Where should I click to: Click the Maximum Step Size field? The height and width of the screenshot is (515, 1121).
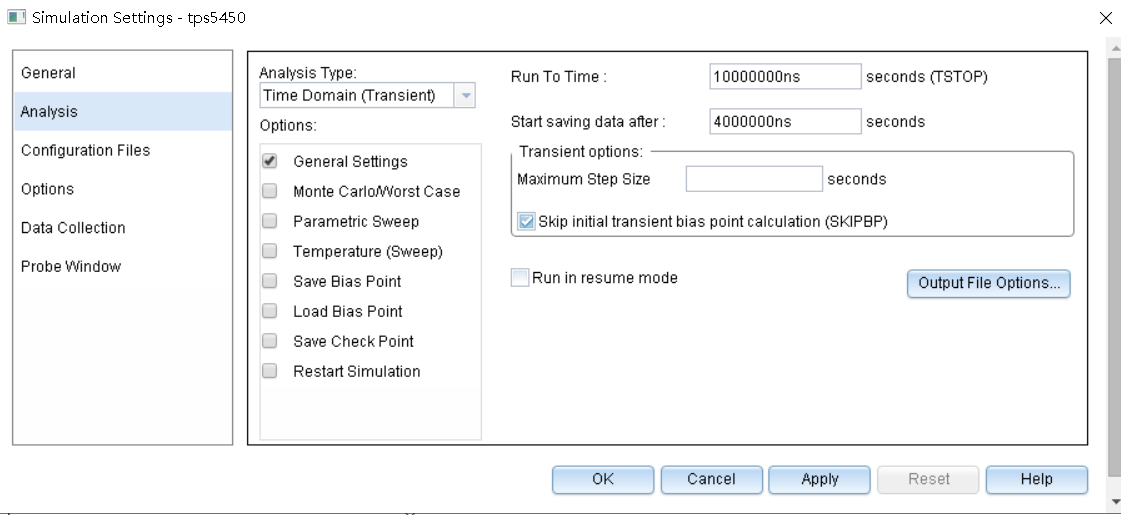[753, 180]
